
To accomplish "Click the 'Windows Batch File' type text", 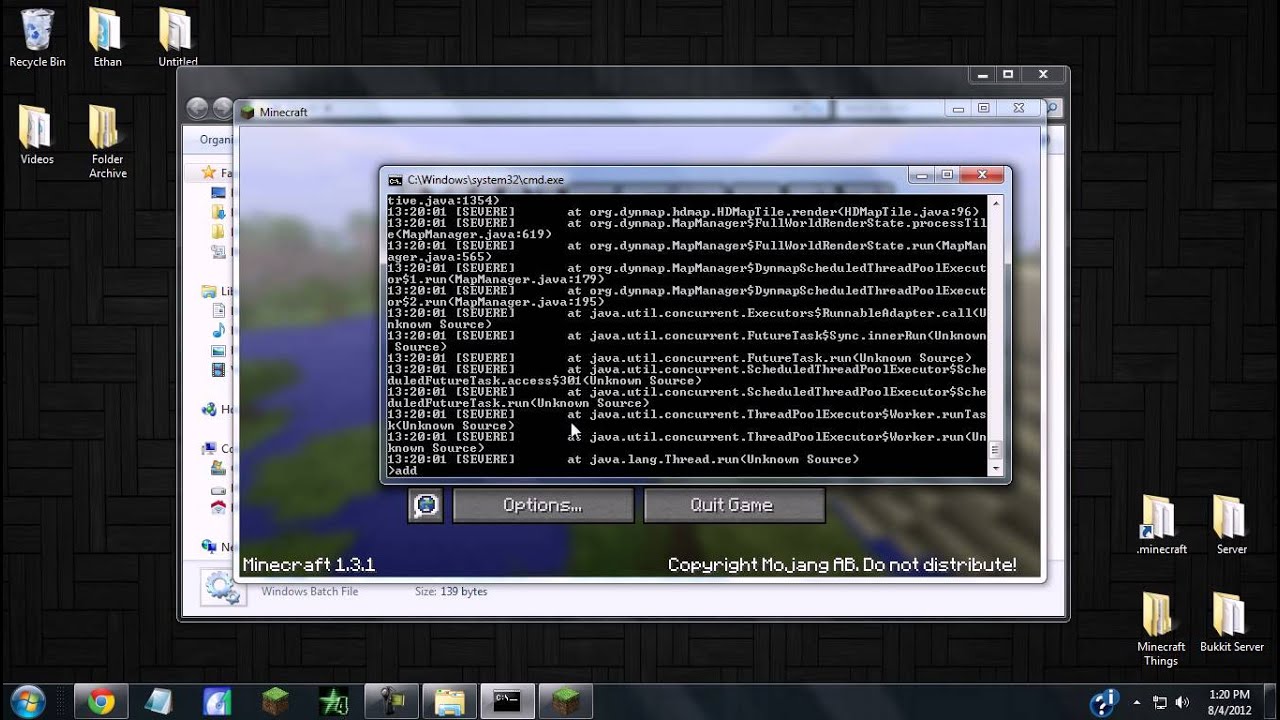I will (310, 592).
